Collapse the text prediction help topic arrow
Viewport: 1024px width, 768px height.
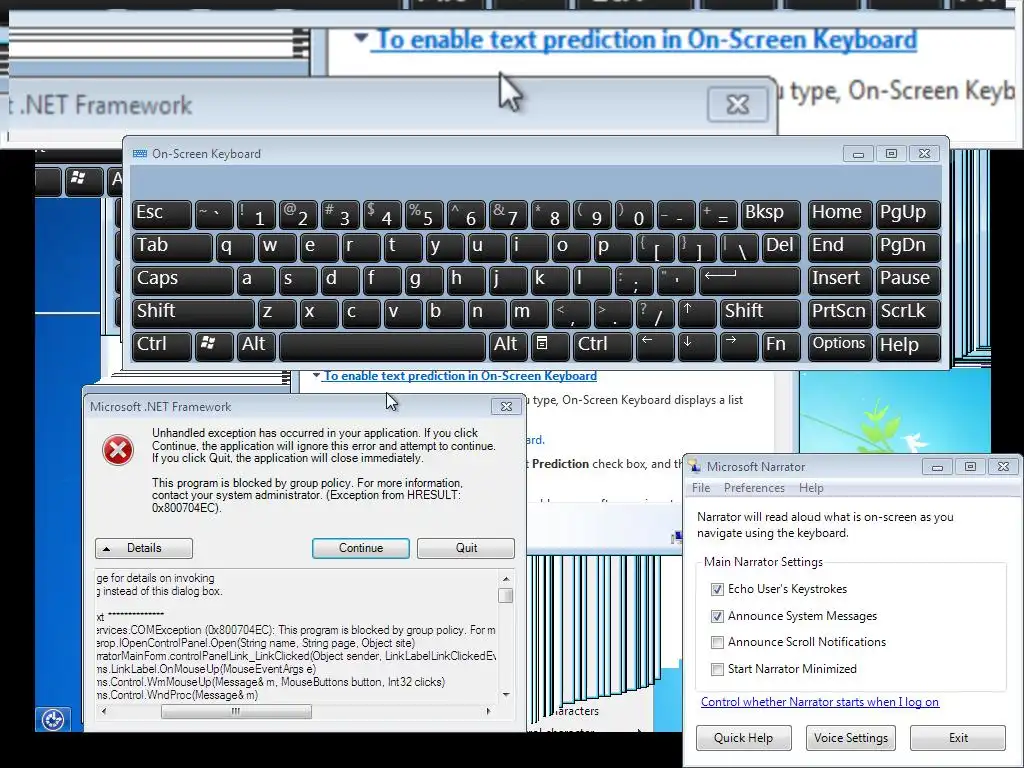(316, 376)
